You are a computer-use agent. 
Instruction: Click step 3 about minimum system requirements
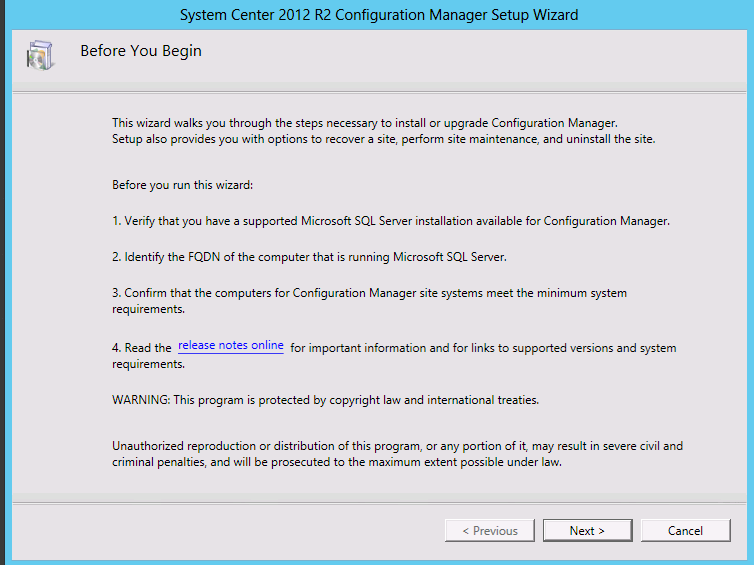[x=369, y=301]
